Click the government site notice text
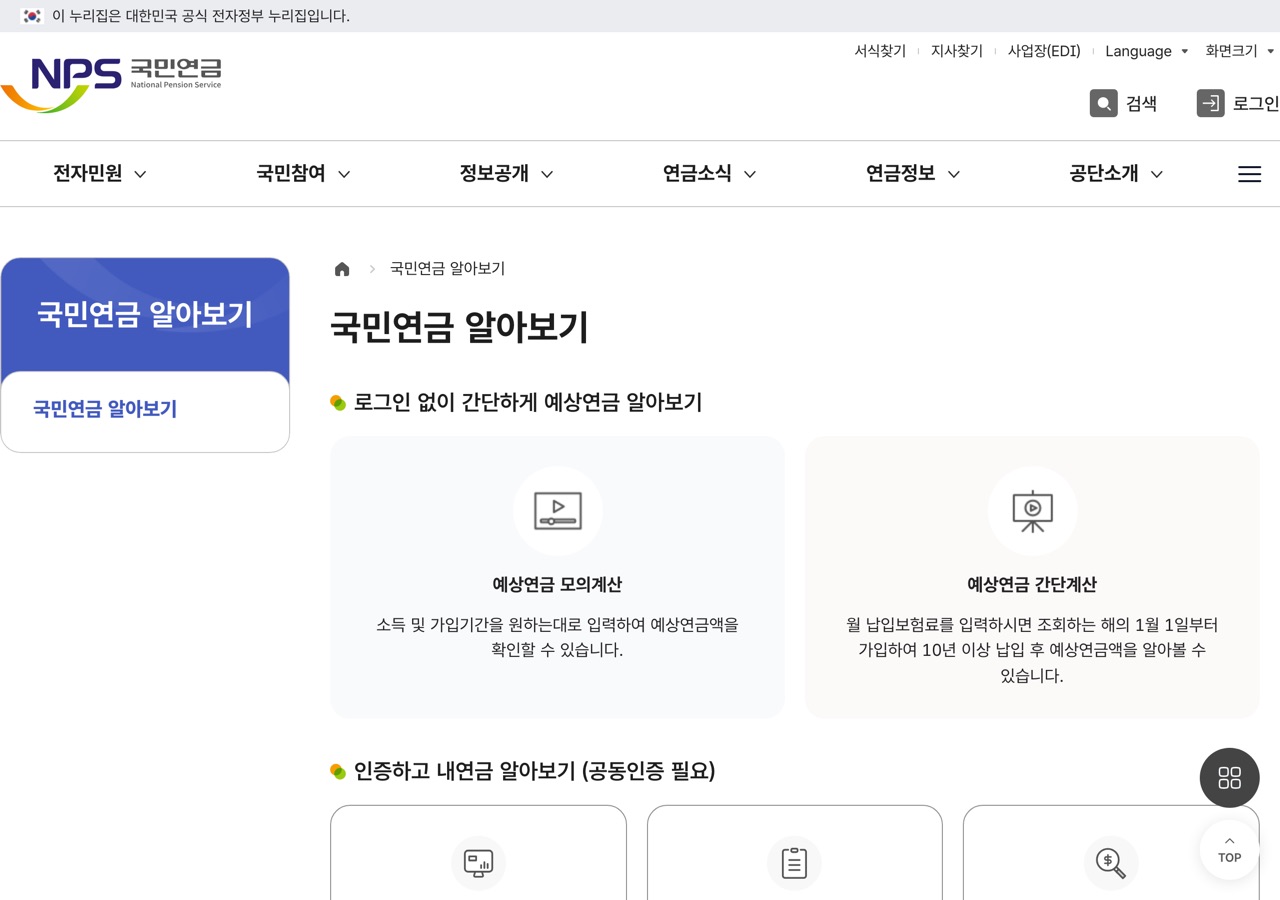 coord(201,16)
